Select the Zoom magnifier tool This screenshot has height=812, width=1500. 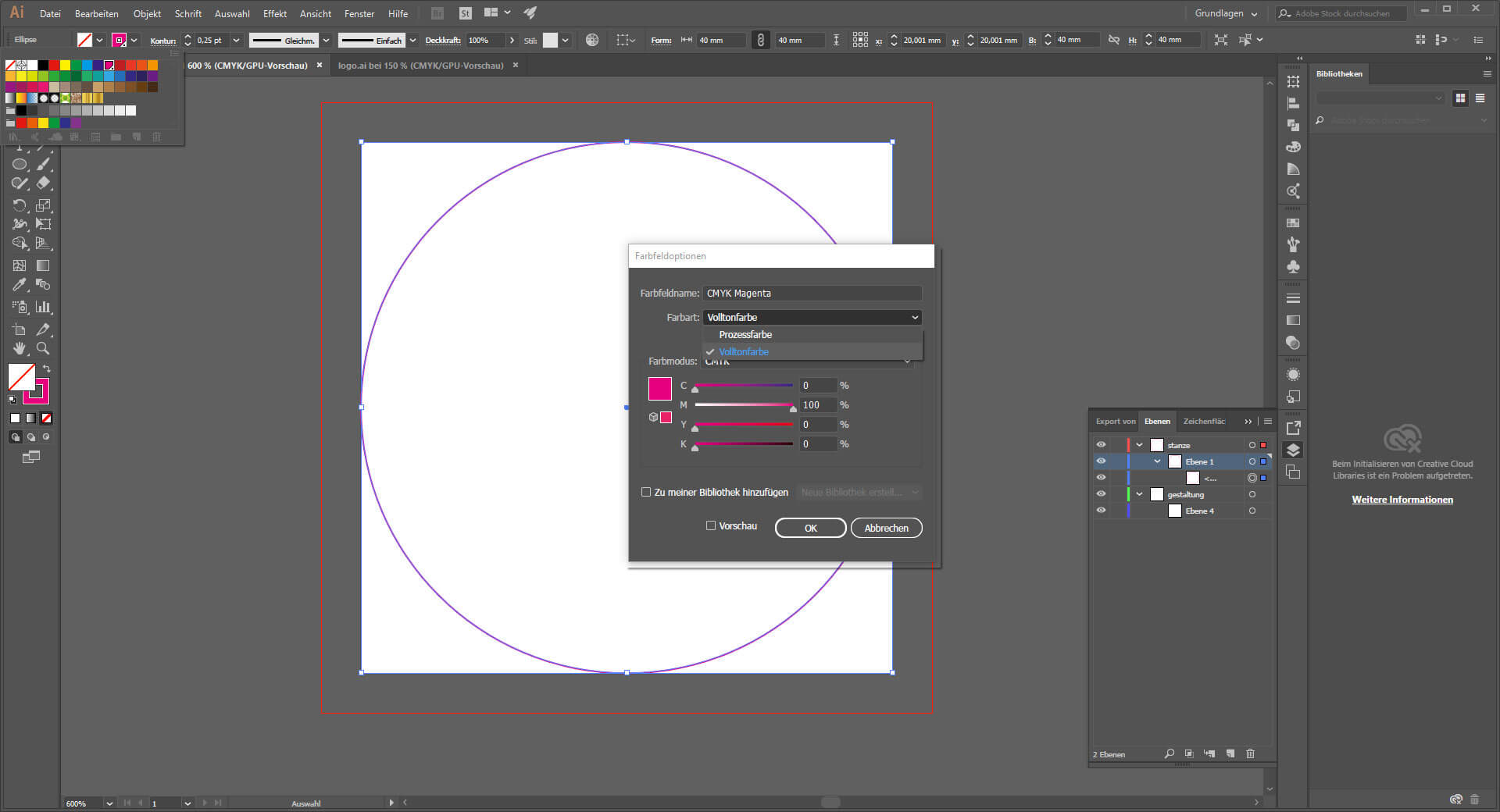point(43,348)
